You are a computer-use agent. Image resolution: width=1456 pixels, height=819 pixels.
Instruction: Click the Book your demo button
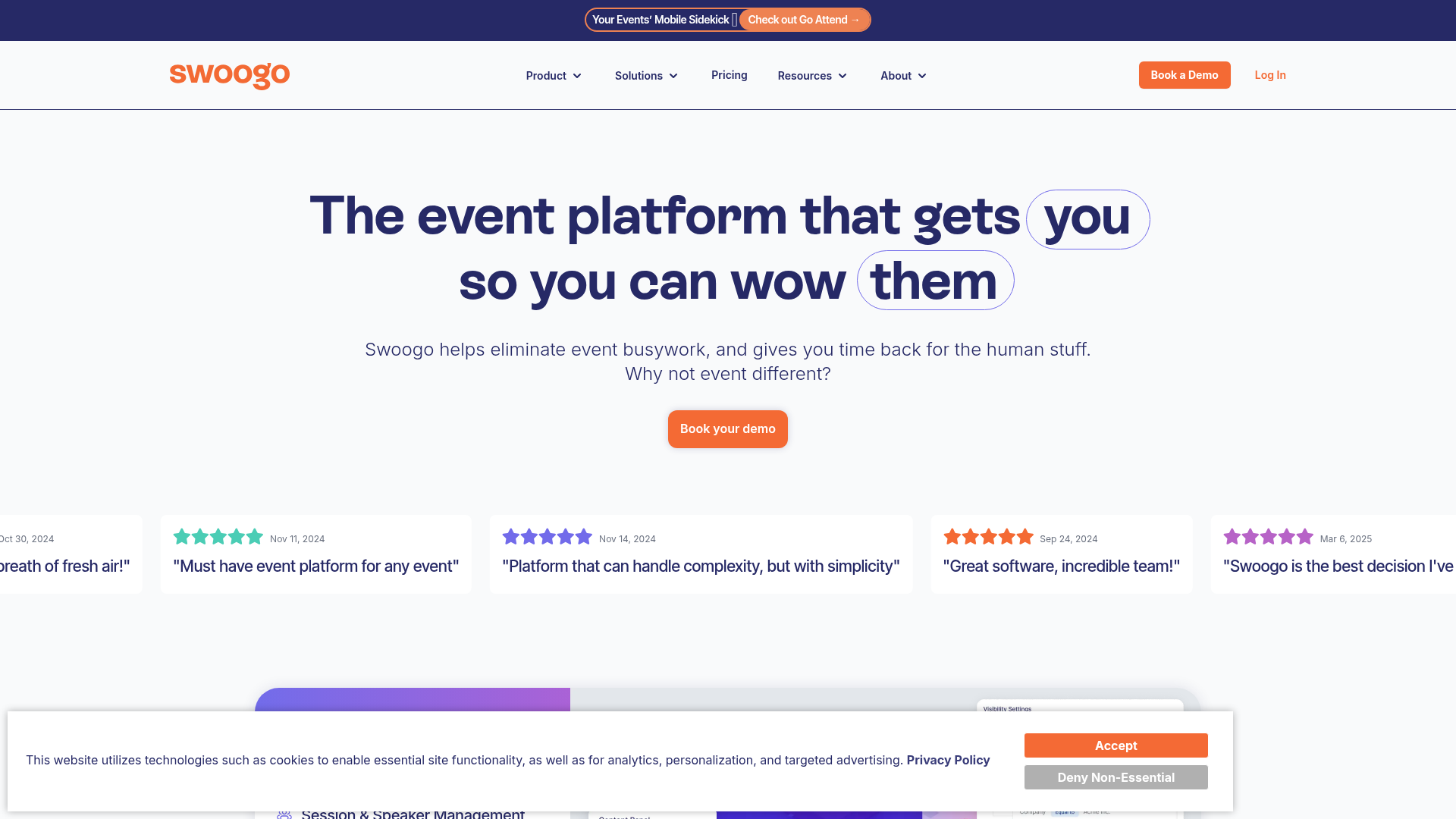(x=727, y=428)
